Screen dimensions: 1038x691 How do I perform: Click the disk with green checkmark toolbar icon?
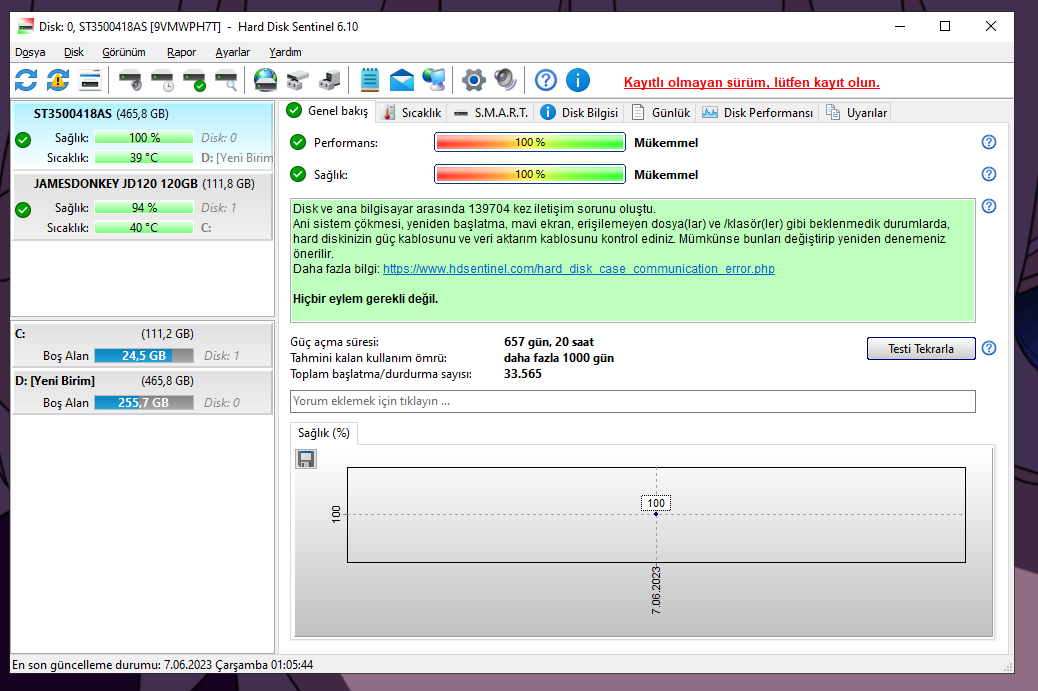coord(194,81)
